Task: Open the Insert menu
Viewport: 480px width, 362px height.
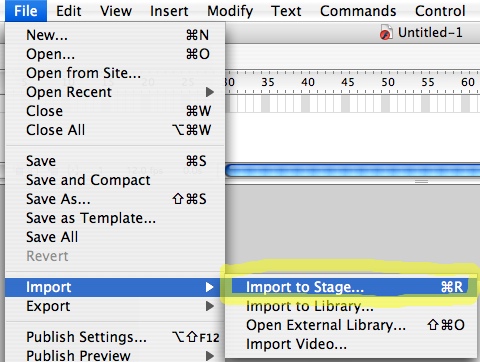Action: (169, 11)
